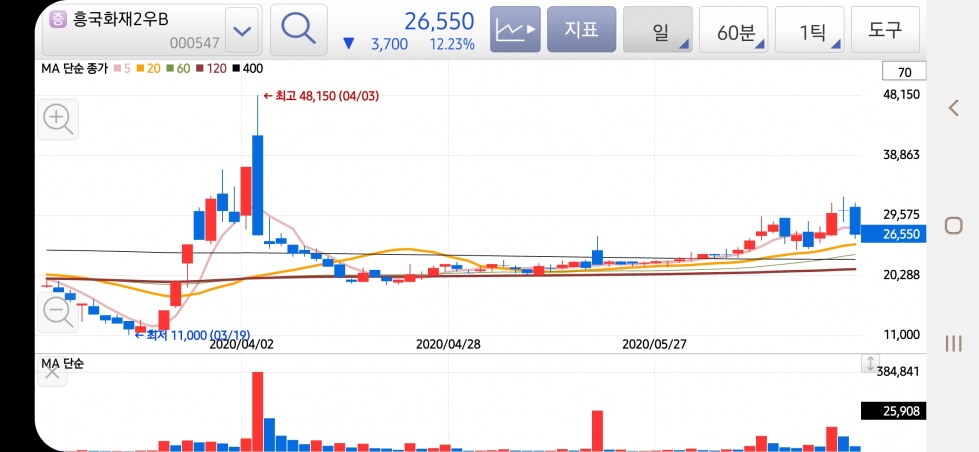Tap the 최고 48,150 (04/03) high marker
The height and width of the screenshot is (452, 979).
point(321,96)
